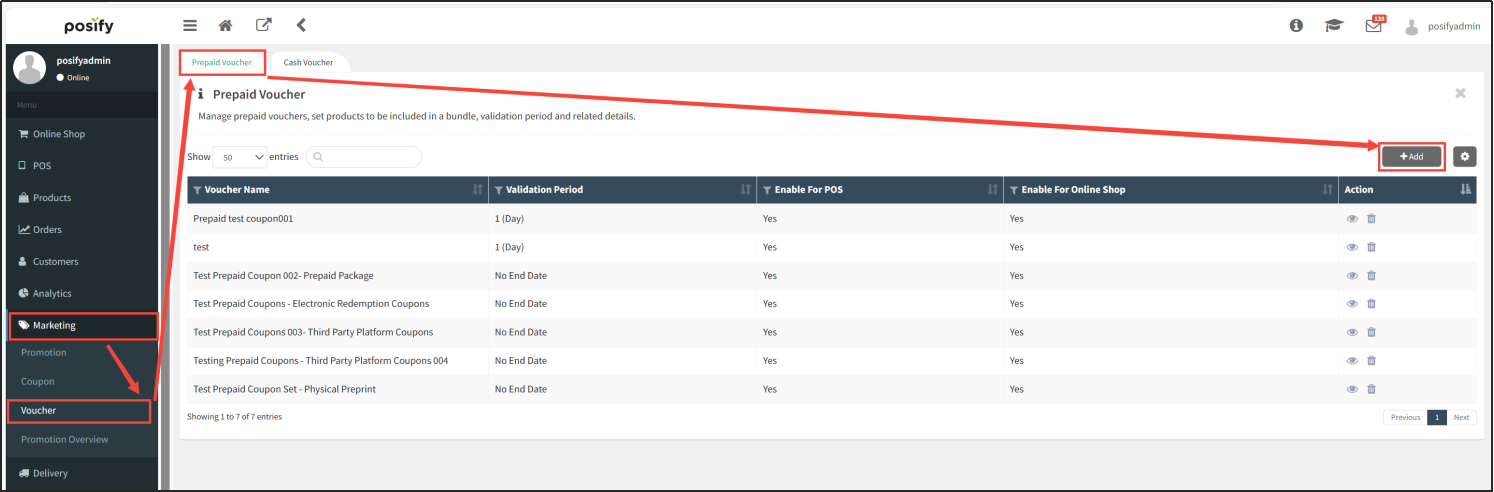The height and width of the screenshot is (492, 1494).
Task: Go to home via the house icon
Action: click(226, 25)
